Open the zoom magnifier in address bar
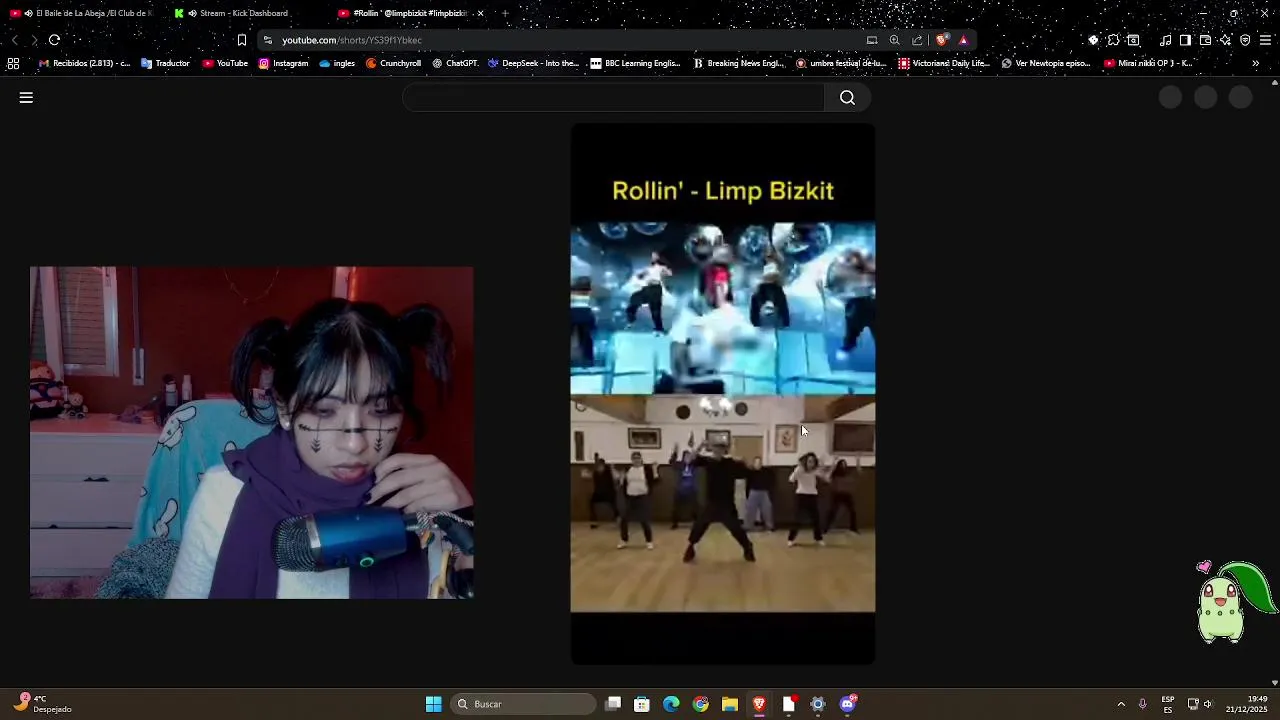This screenshot has height=720, width=1280. click(894, 40)
